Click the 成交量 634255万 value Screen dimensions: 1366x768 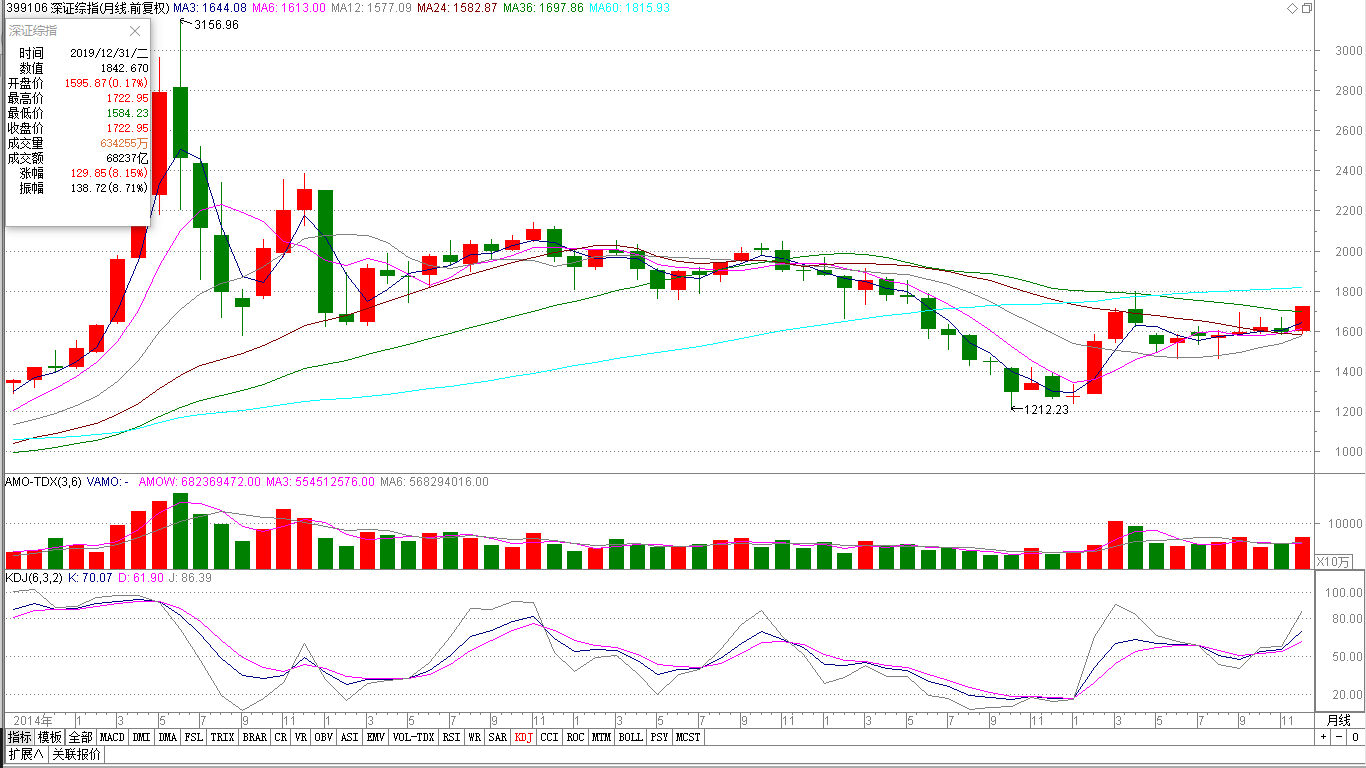(x=125, y=143)
